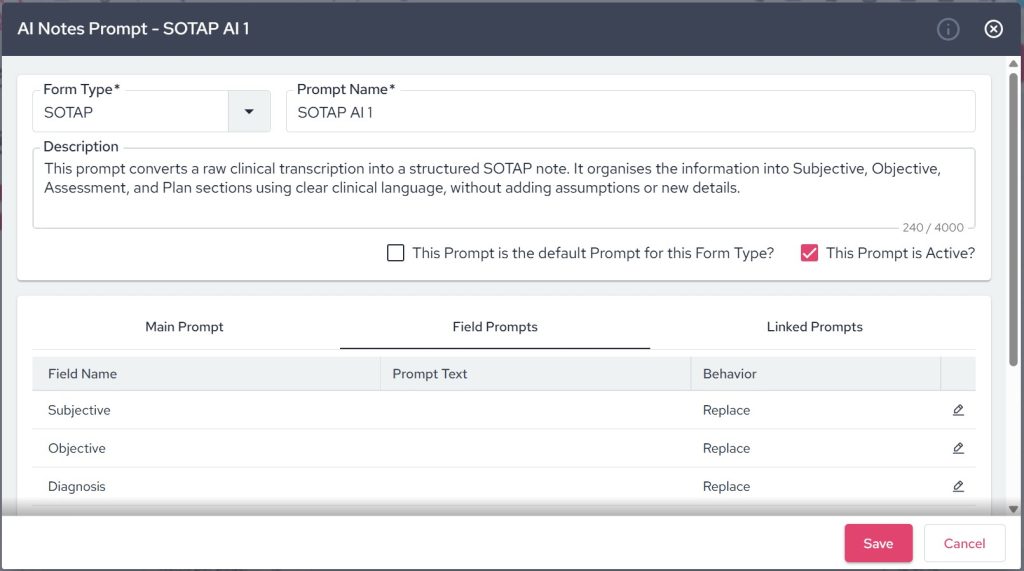Edit the Subjective field prompt
This screenshot has height=571, width=1024.
958,410
